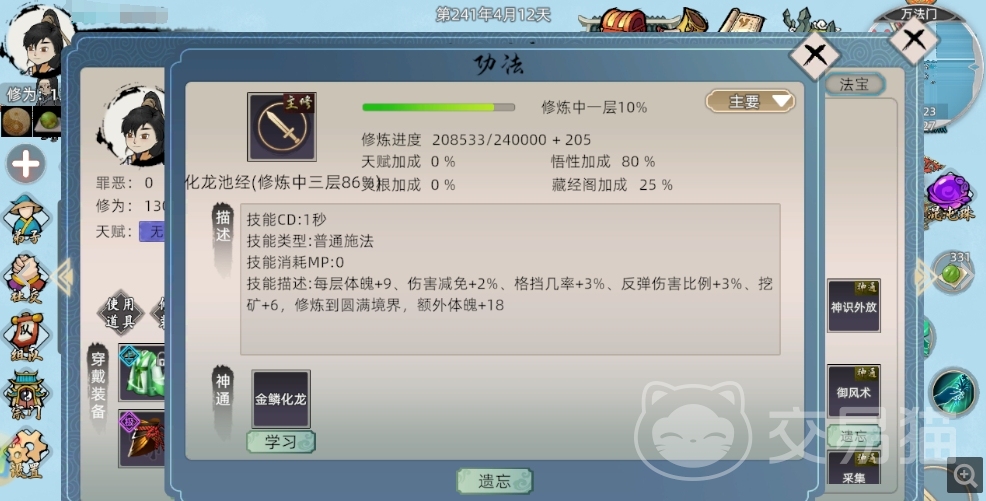
Task: Click the right page arrow chevron
Action: click(x=923, y=277)
